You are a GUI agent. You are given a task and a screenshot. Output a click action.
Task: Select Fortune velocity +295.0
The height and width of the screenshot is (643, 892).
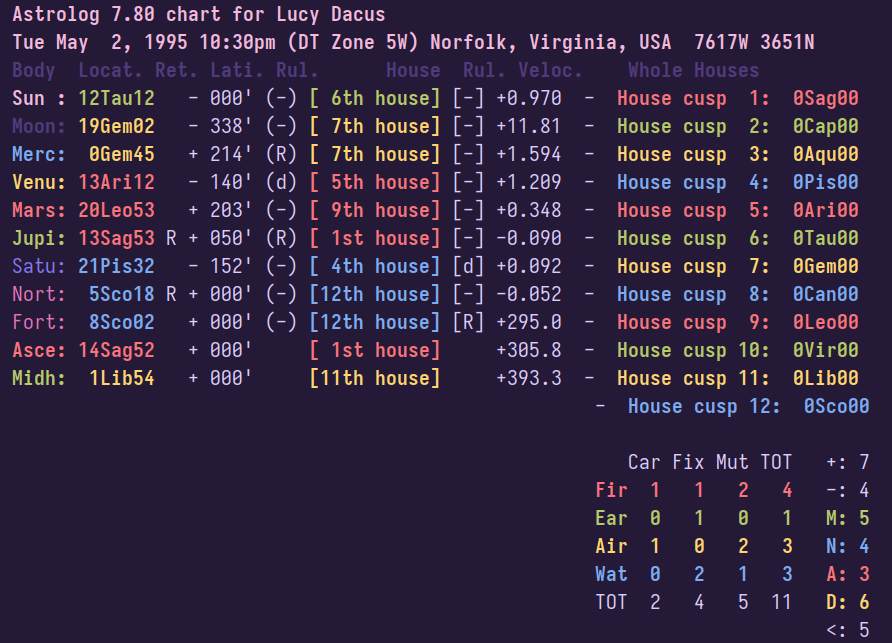pos(528,323)
